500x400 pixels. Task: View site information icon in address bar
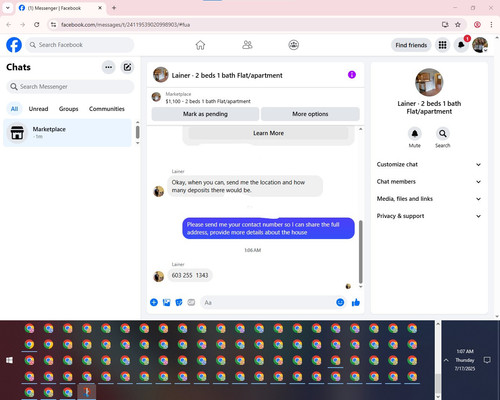[x=53, y=25]
